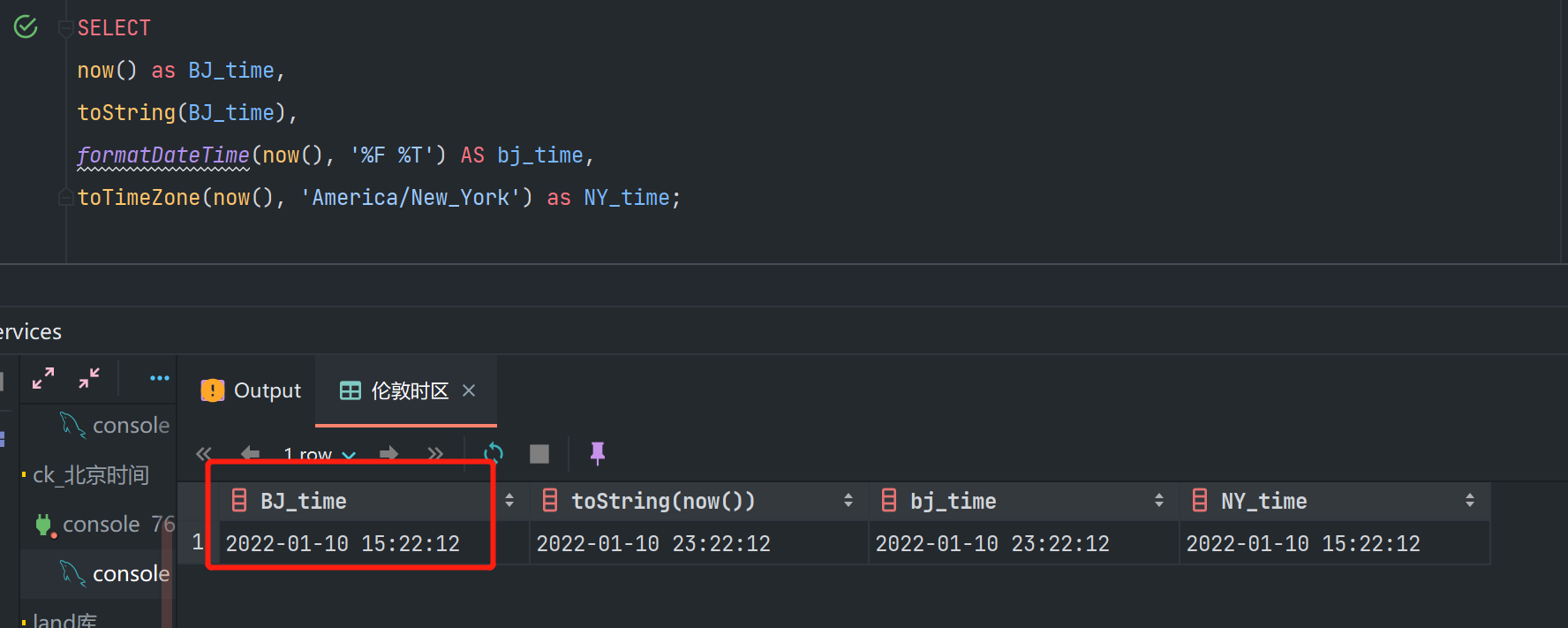Click the Output tab warning icon
This screenshot has height=628, width=1568.
pos(212,390)
